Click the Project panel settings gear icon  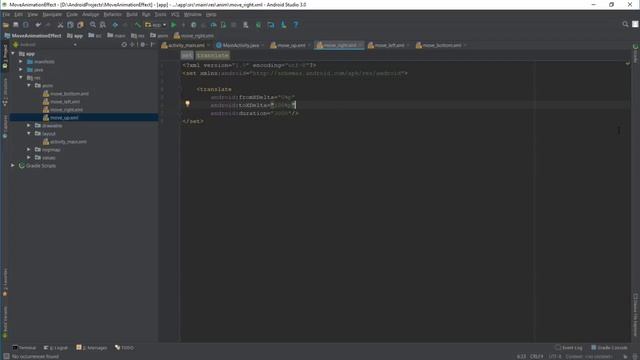pyautogui.click(x=142, y=44)
